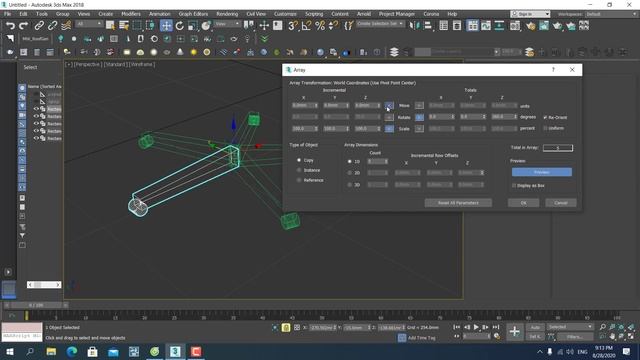Open the Workspaces Default dropdown
Image resolution: width=640 pixels, height=360 pixels.
pos(611,14)
